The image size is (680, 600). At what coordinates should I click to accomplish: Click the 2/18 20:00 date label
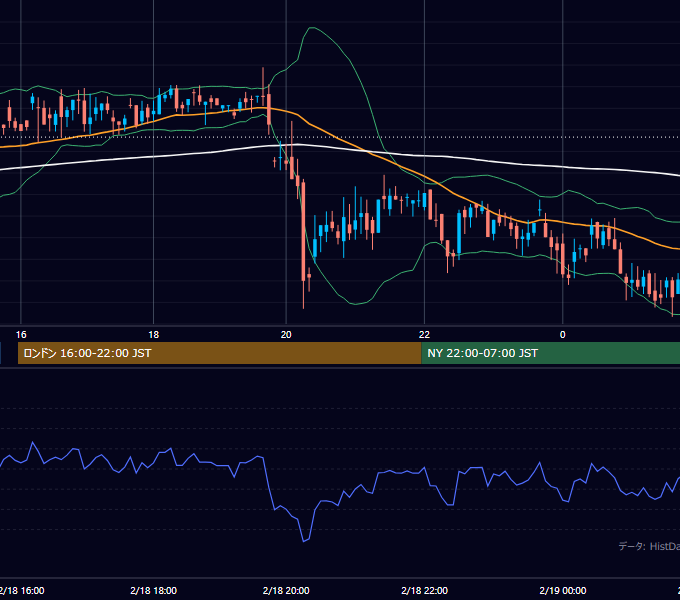click(x=286, y=590)
